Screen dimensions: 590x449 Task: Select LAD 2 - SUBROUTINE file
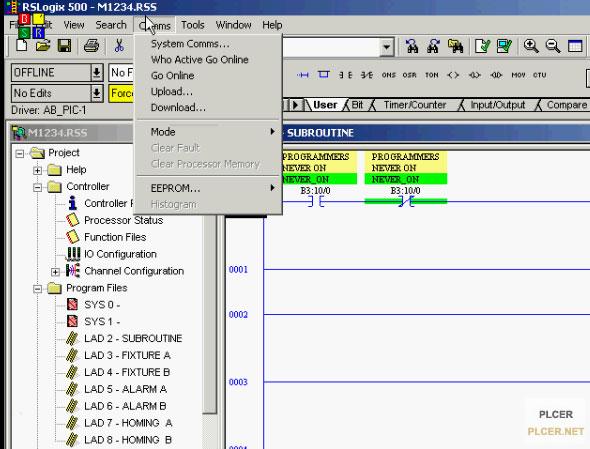(133, 338)
